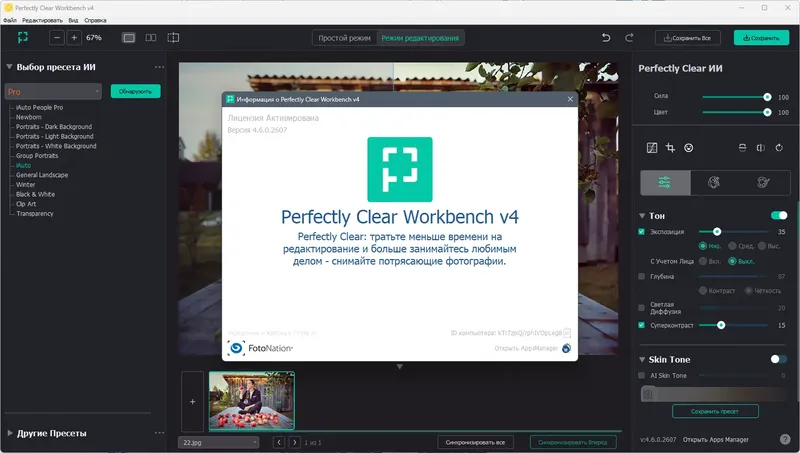Collapse filmstrip with the down triangle
Viewport: 800px width, 453px height.
pos(399,367)
